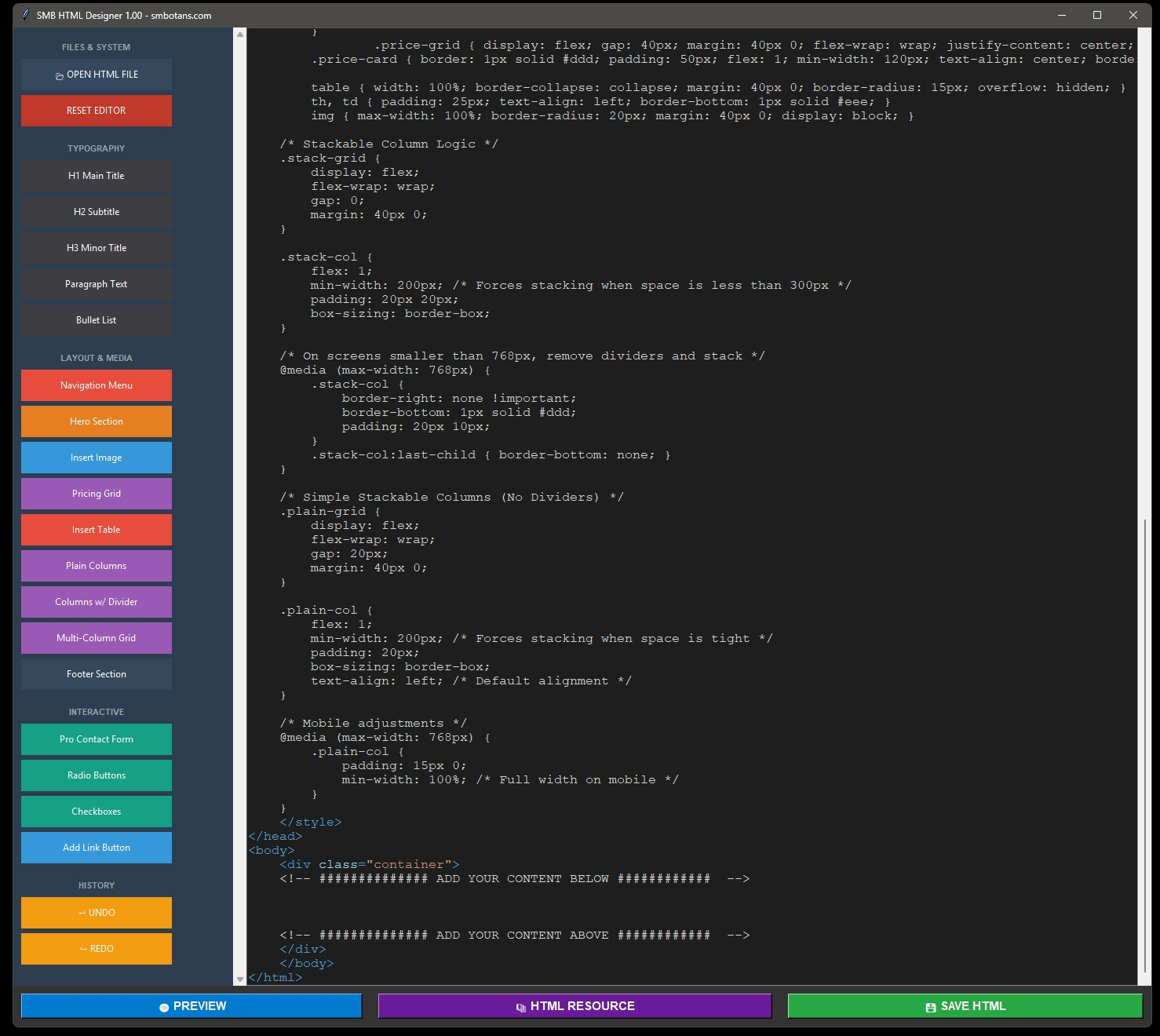Add the Pro Contact Form
Viewport: 1160px width, 1036px height.
[x=97, y=739]
